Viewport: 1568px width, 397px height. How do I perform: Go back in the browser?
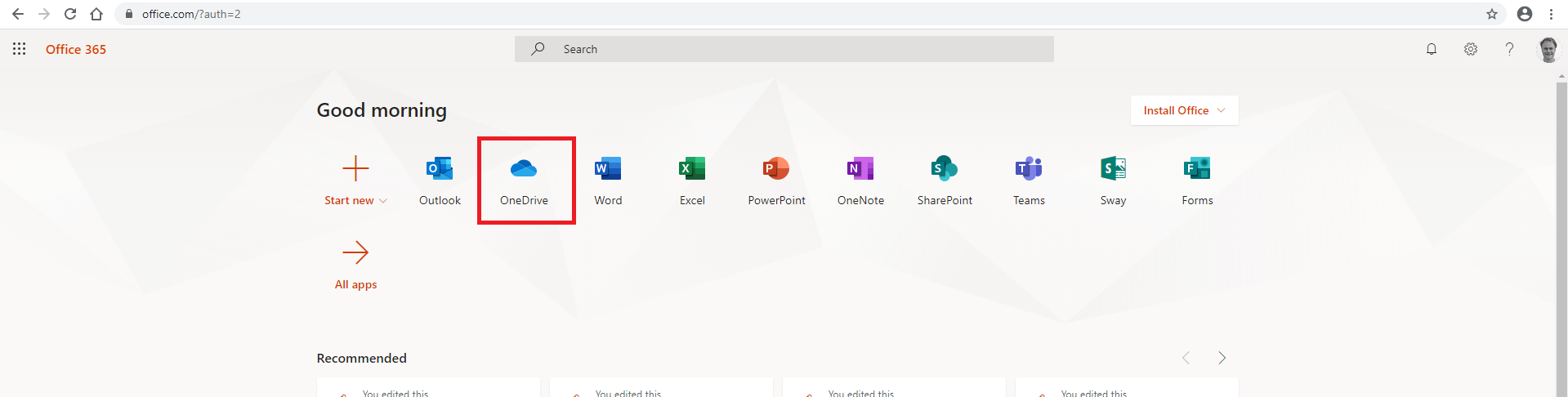(18, 14)
